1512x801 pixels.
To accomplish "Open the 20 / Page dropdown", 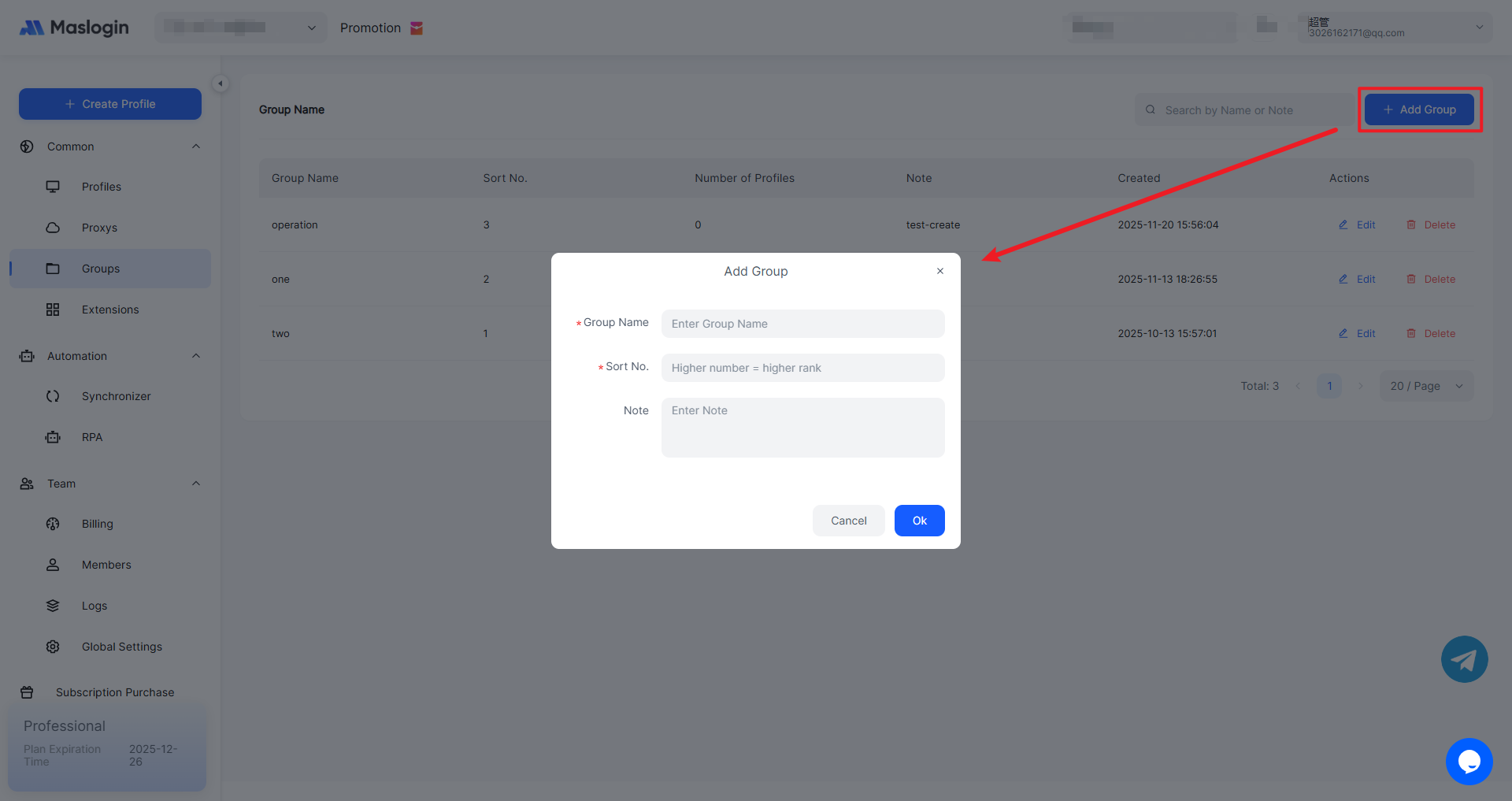I will point(1426,386).
